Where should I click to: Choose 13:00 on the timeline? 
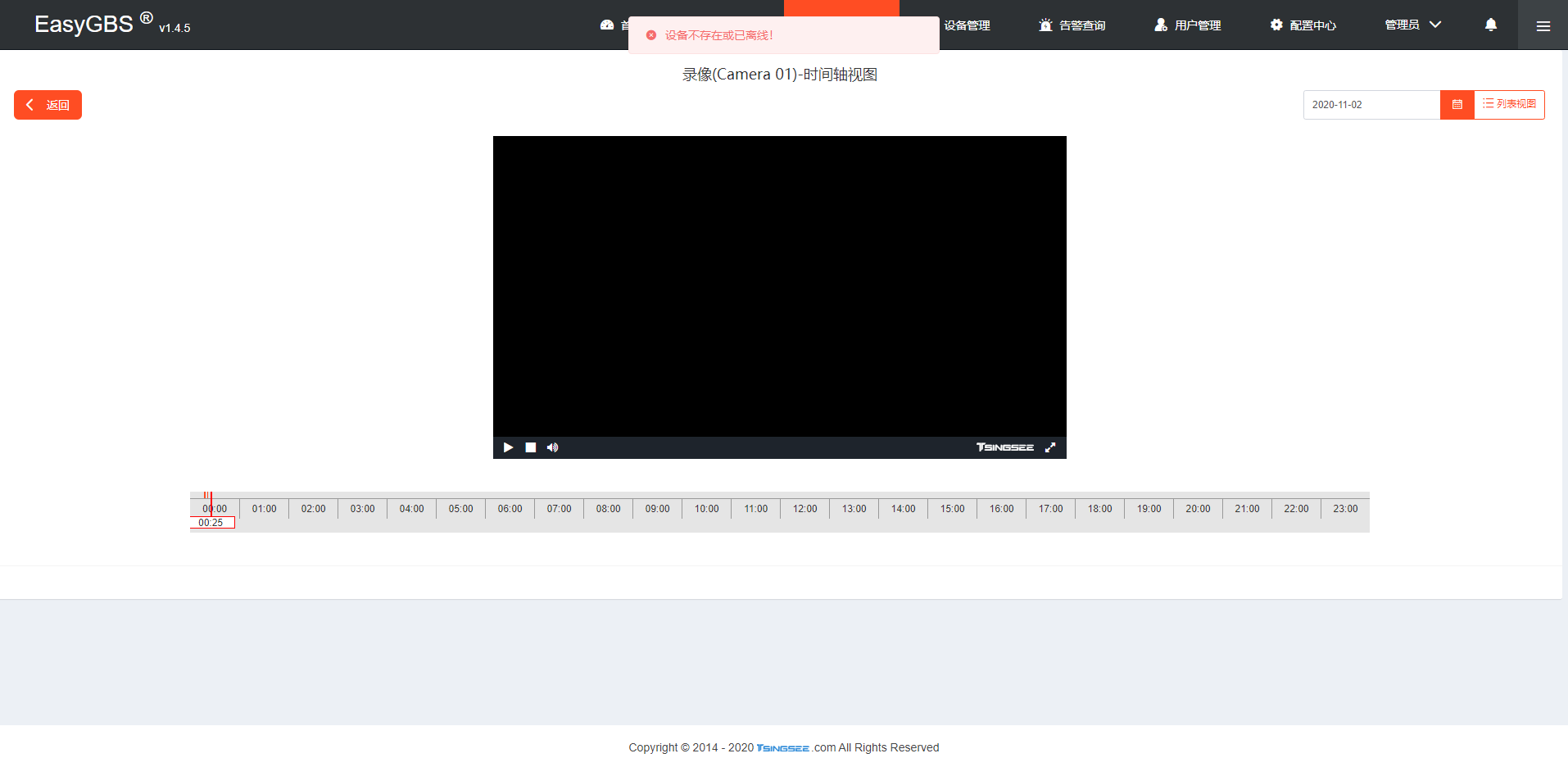pos(854,509)
